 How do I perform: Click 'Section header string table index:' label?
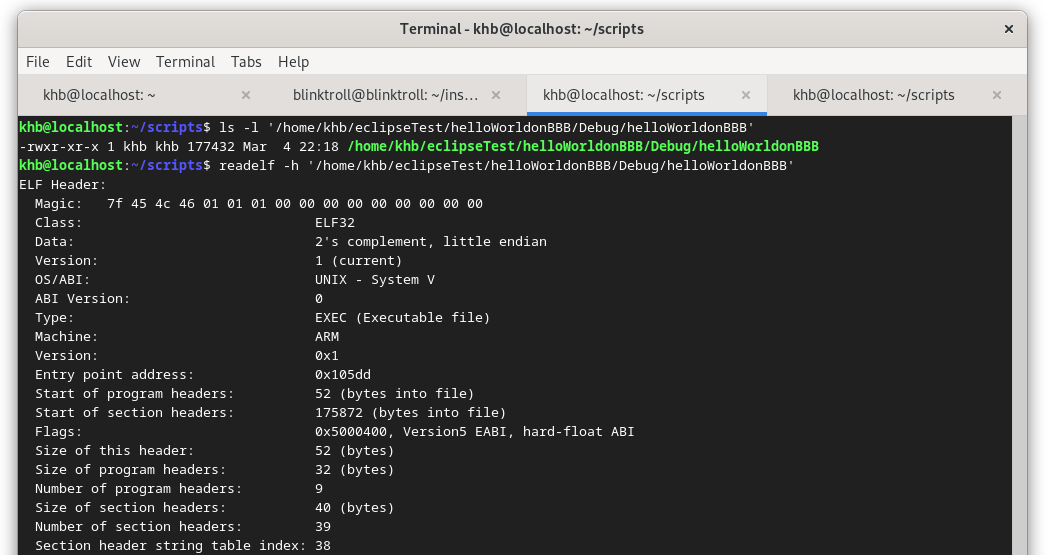tap(171, 546)
